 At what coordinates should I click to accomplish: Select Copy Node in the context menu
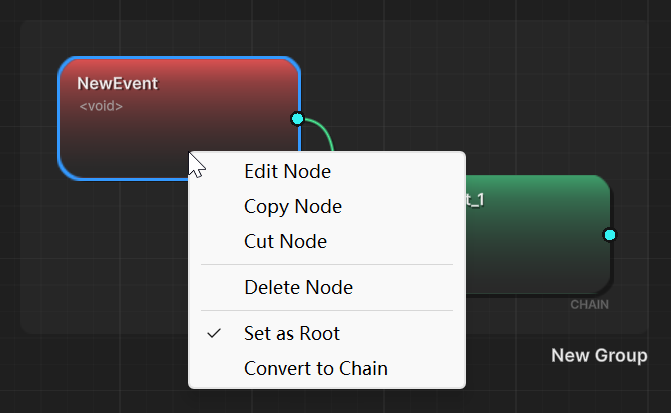(292, 207)
